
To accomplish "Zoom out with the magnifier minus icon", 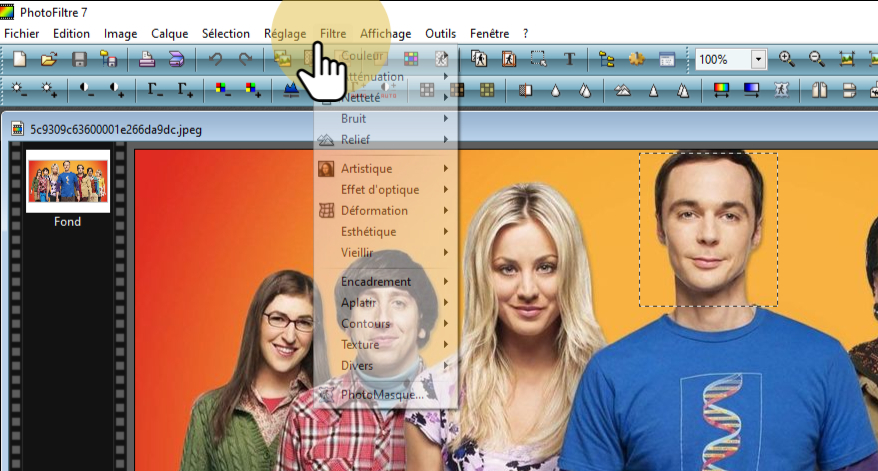I will coord(817,59).
